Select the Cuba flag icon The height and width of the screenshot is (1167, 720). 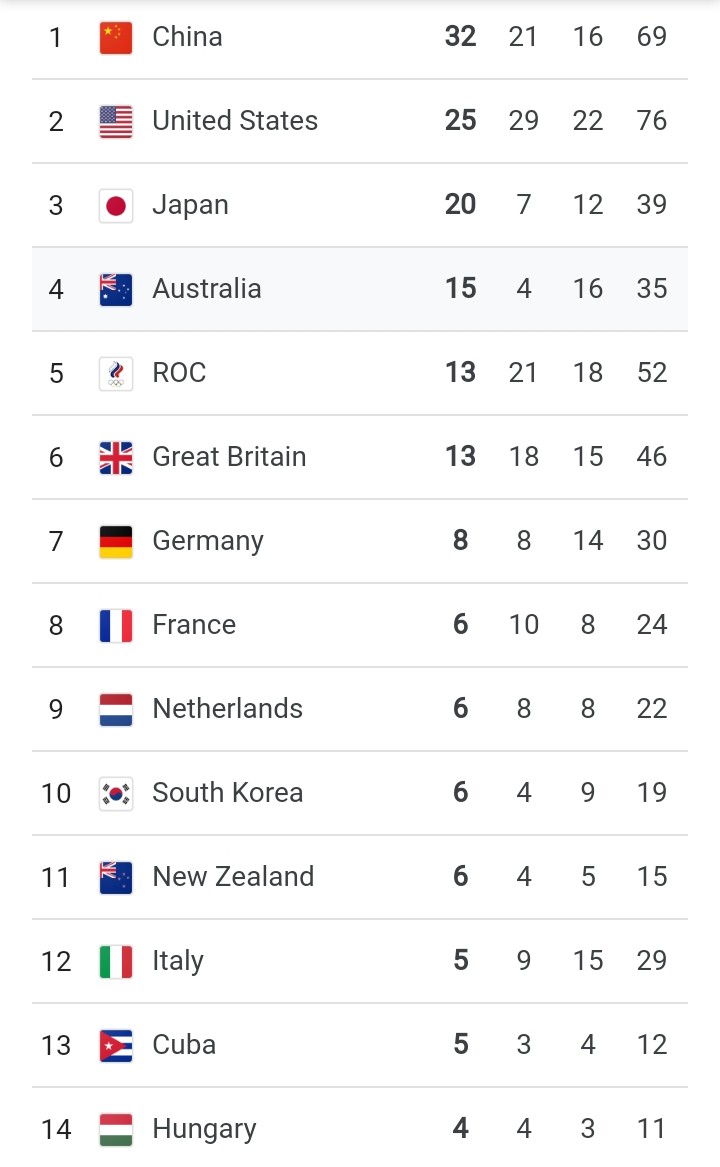[115, 1046]
